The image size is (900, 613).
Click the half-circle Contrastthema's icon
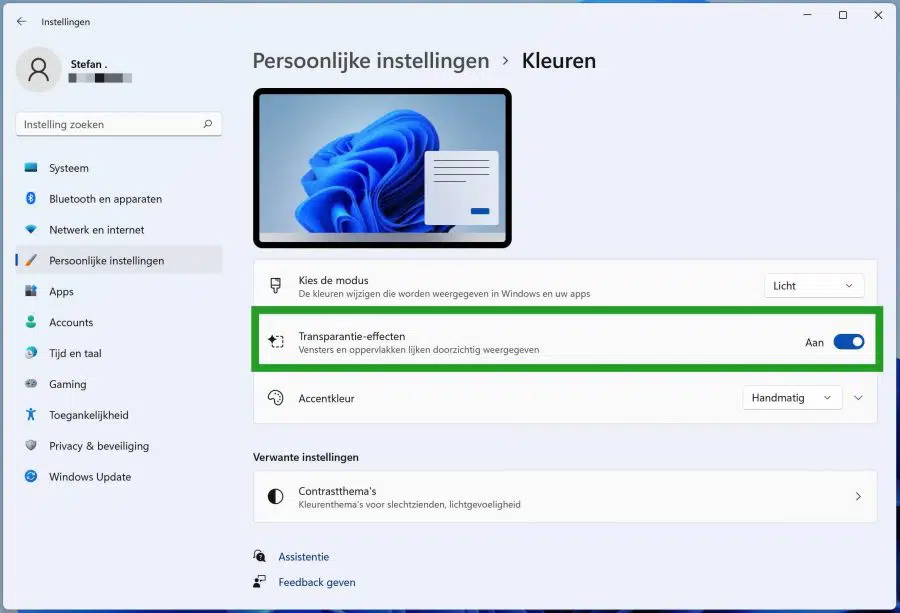point(276,496)
